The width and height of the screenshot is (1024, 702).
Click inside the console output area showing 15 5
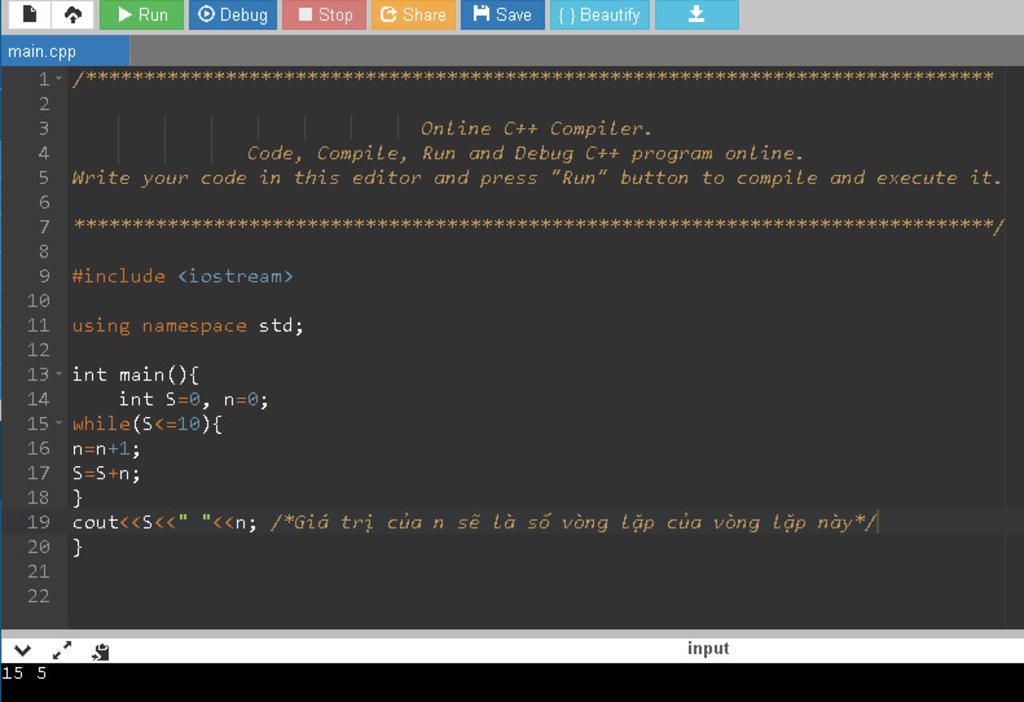pyautogui.click(x=512, y=682)
